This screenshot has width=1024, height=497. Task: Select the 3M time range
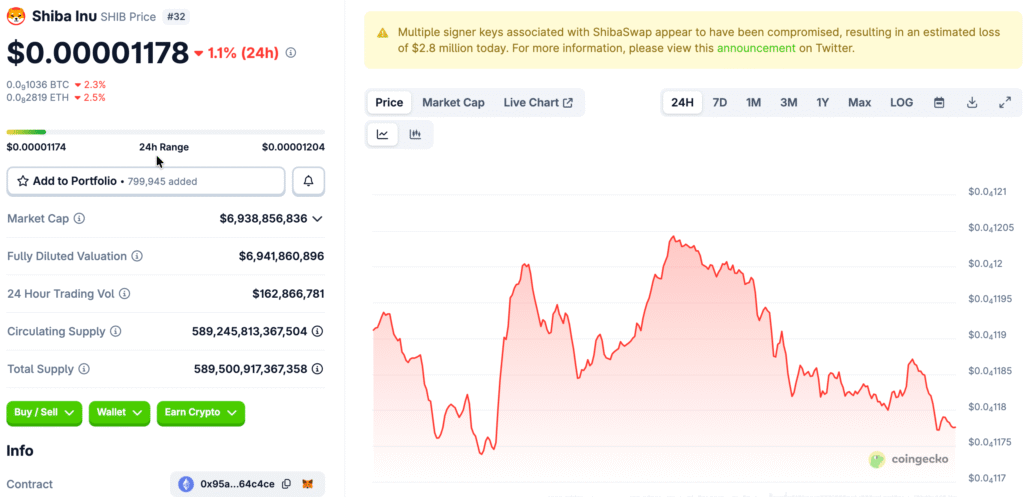point(788,103)
